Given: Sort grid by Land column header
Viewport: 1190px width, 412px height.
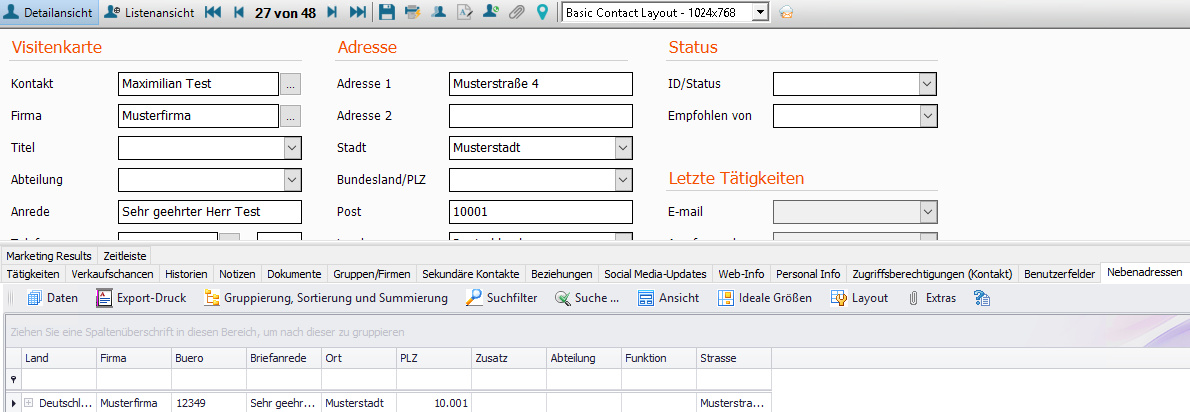Looking at the screenshot, I should coord(59,358).
